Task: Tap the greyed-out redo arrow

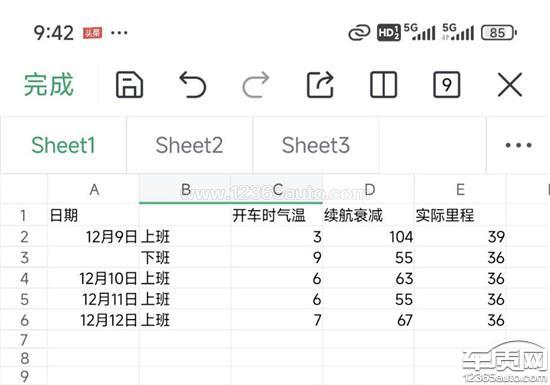Action: 256,85
